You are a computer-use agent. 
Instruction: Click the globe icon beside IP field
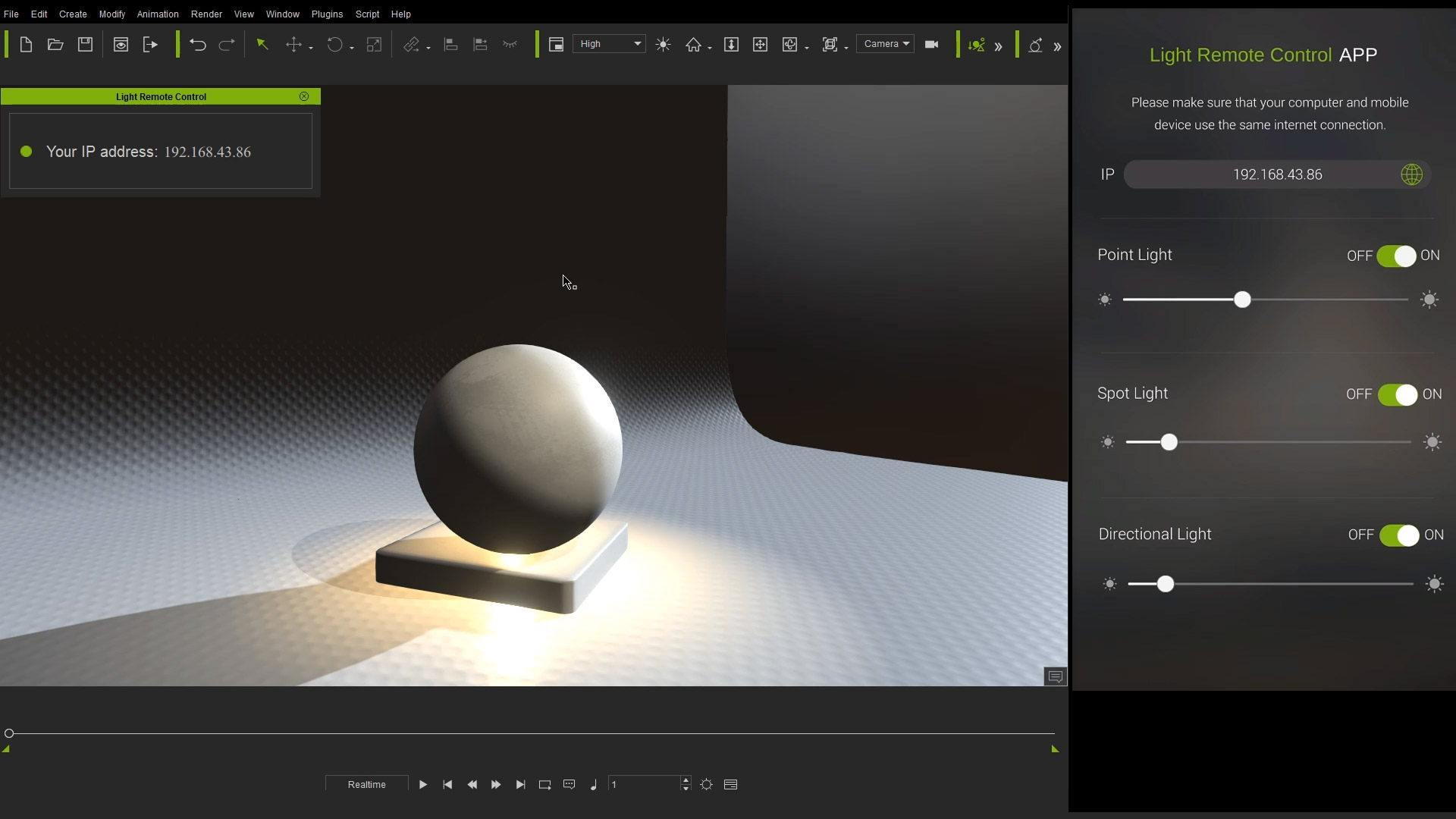pos(1411,175)
